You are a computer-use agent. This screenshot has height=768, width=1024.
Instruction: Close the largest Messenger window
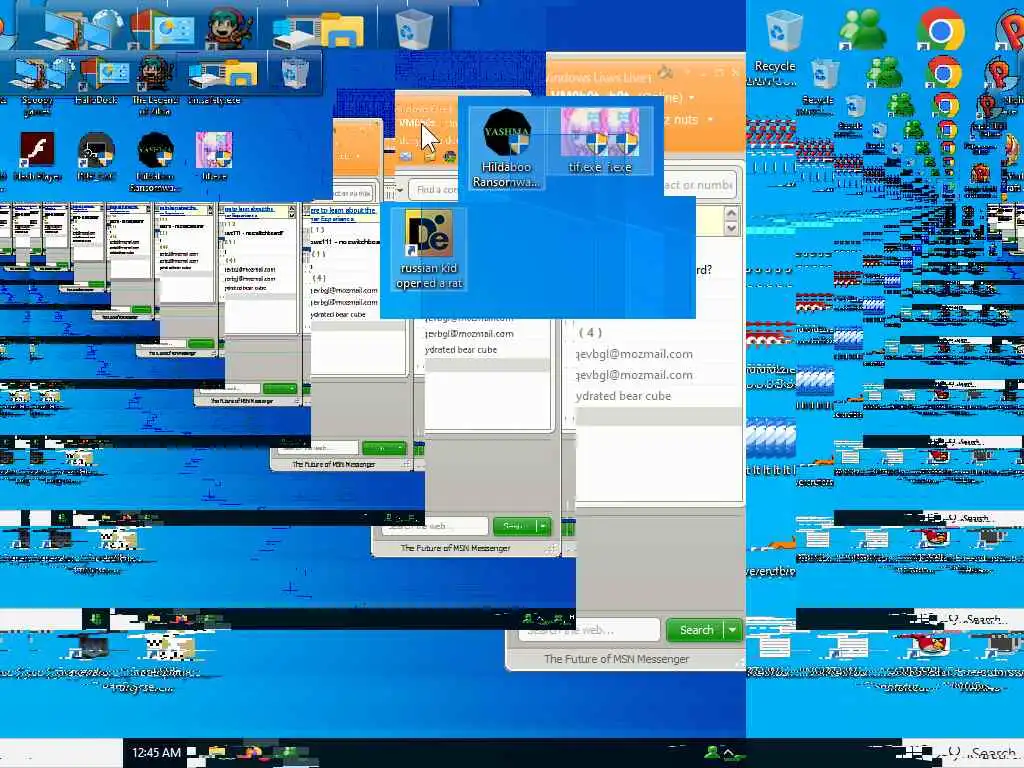point(736,71)
